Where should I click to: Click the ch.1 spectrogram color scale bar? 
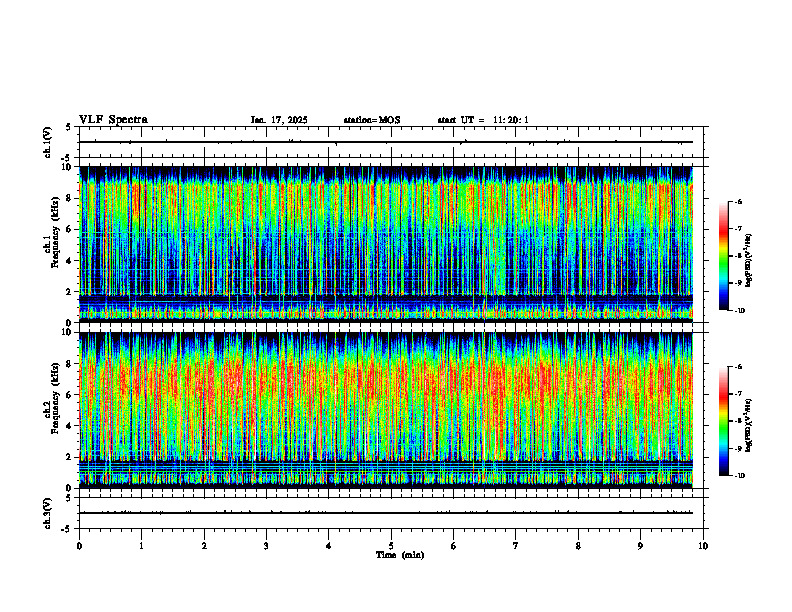723,256
